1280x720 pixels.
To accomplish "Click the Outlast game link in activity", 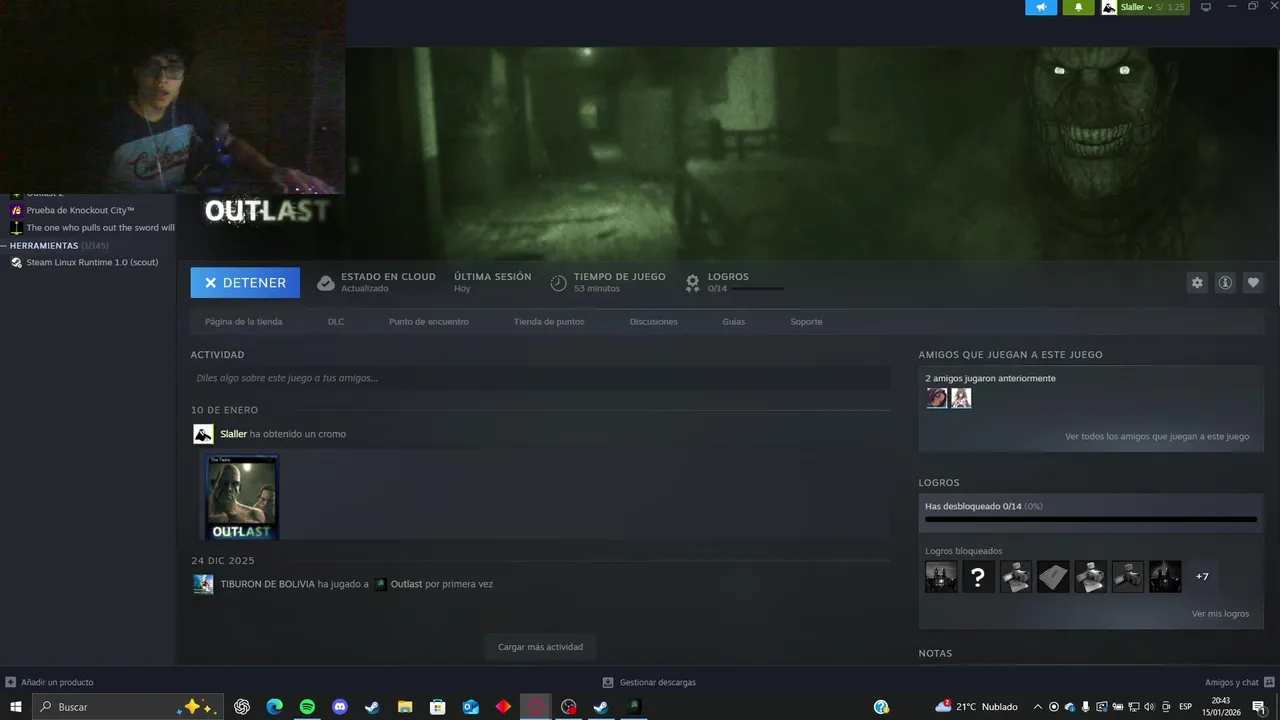I will [x=406, y=584].
